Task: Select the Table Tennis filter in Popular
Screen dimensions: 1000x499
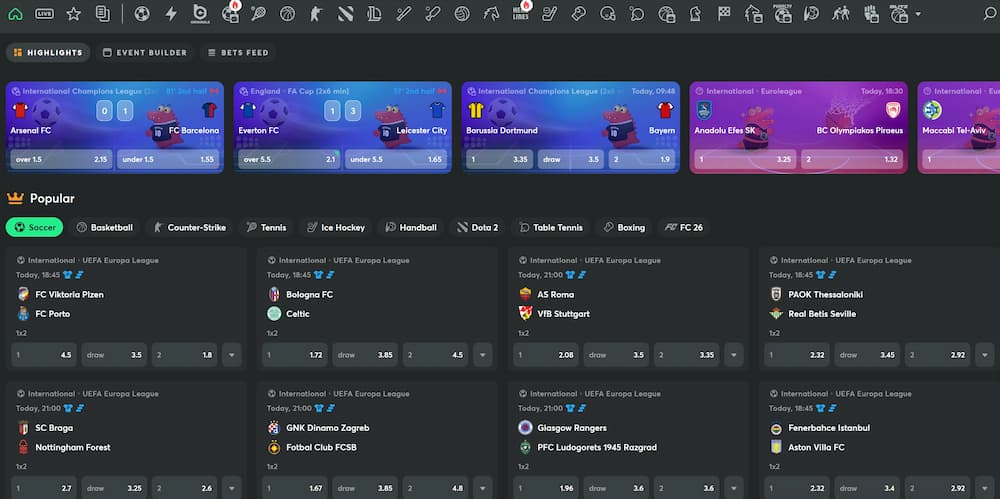Action: (x=551, y=227)
